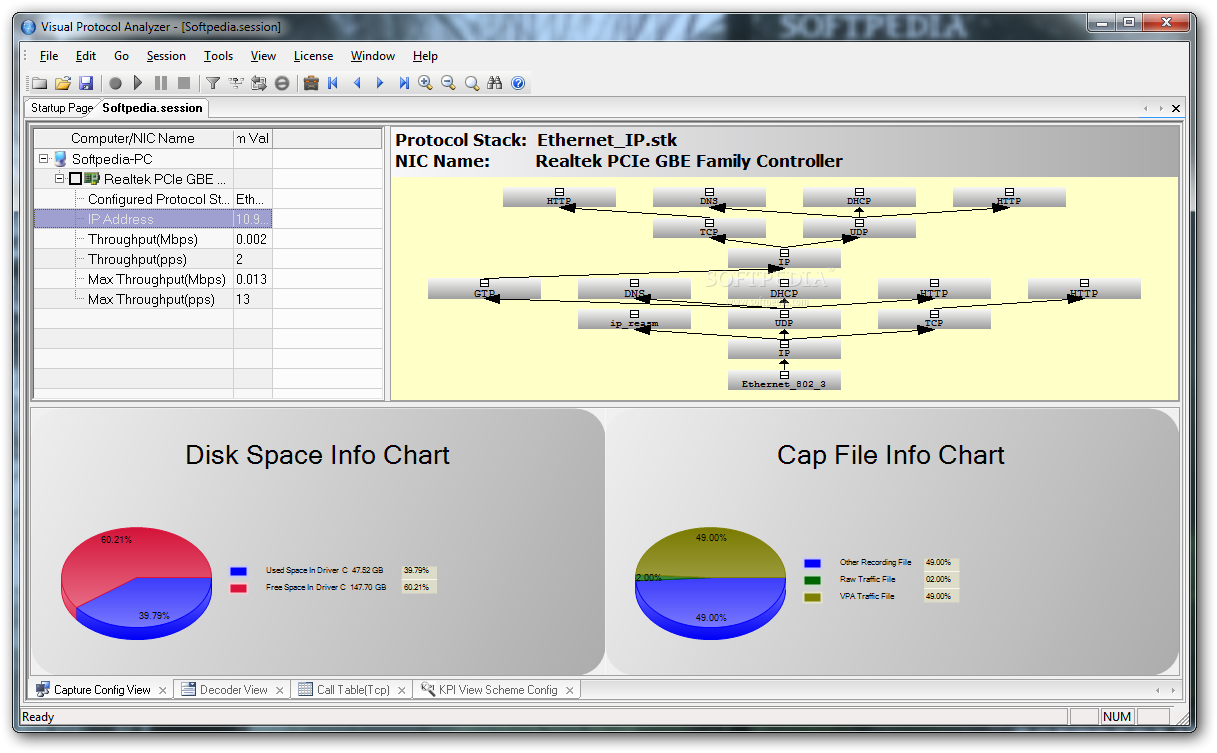The image size is (1217, 753).
Task: Switch to KPI View Scheme Config tab
Action: pyautogui.click(x=497, y=689)
